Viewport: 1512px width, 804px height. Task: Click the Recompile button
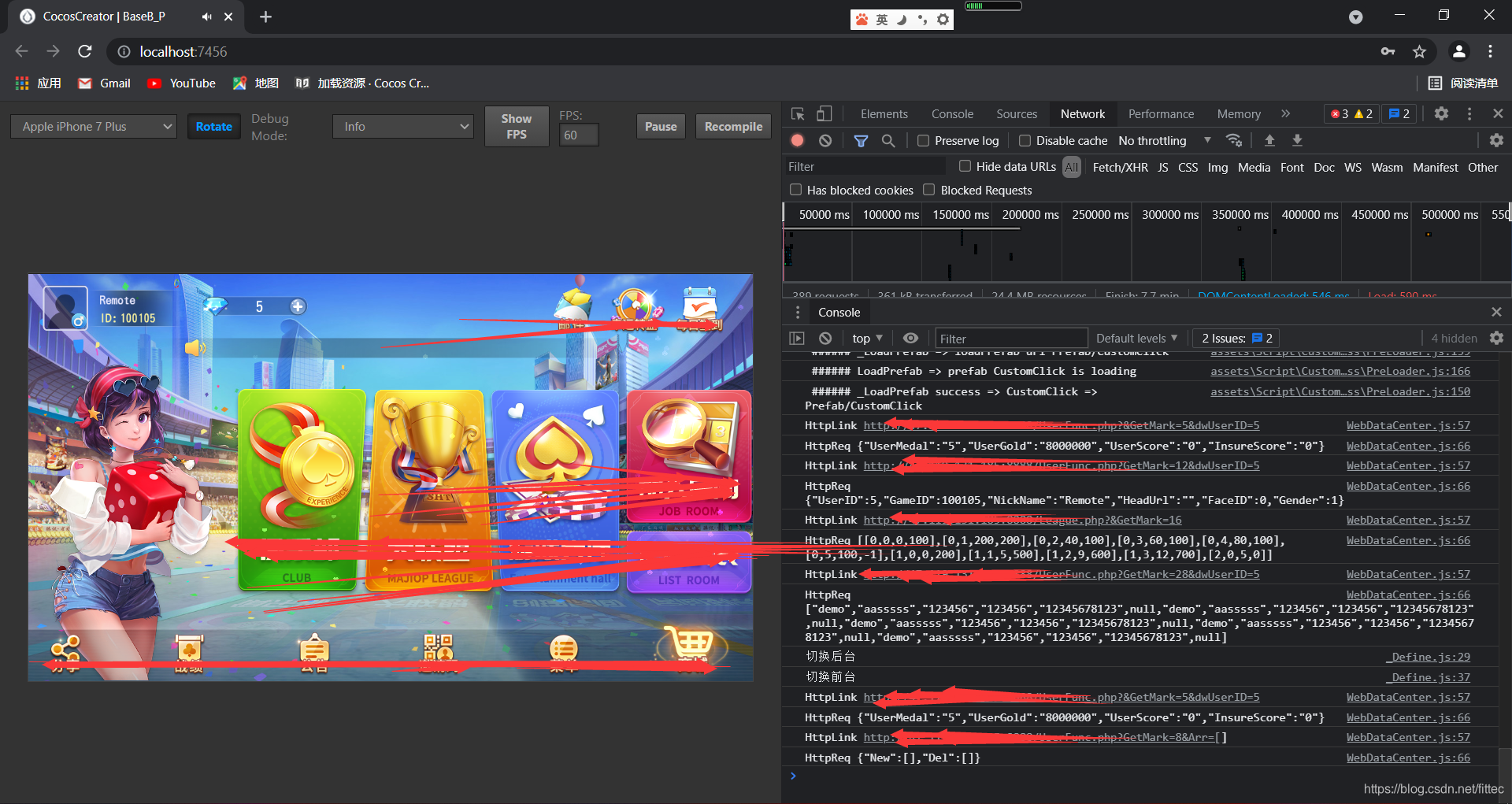(733, 126)
